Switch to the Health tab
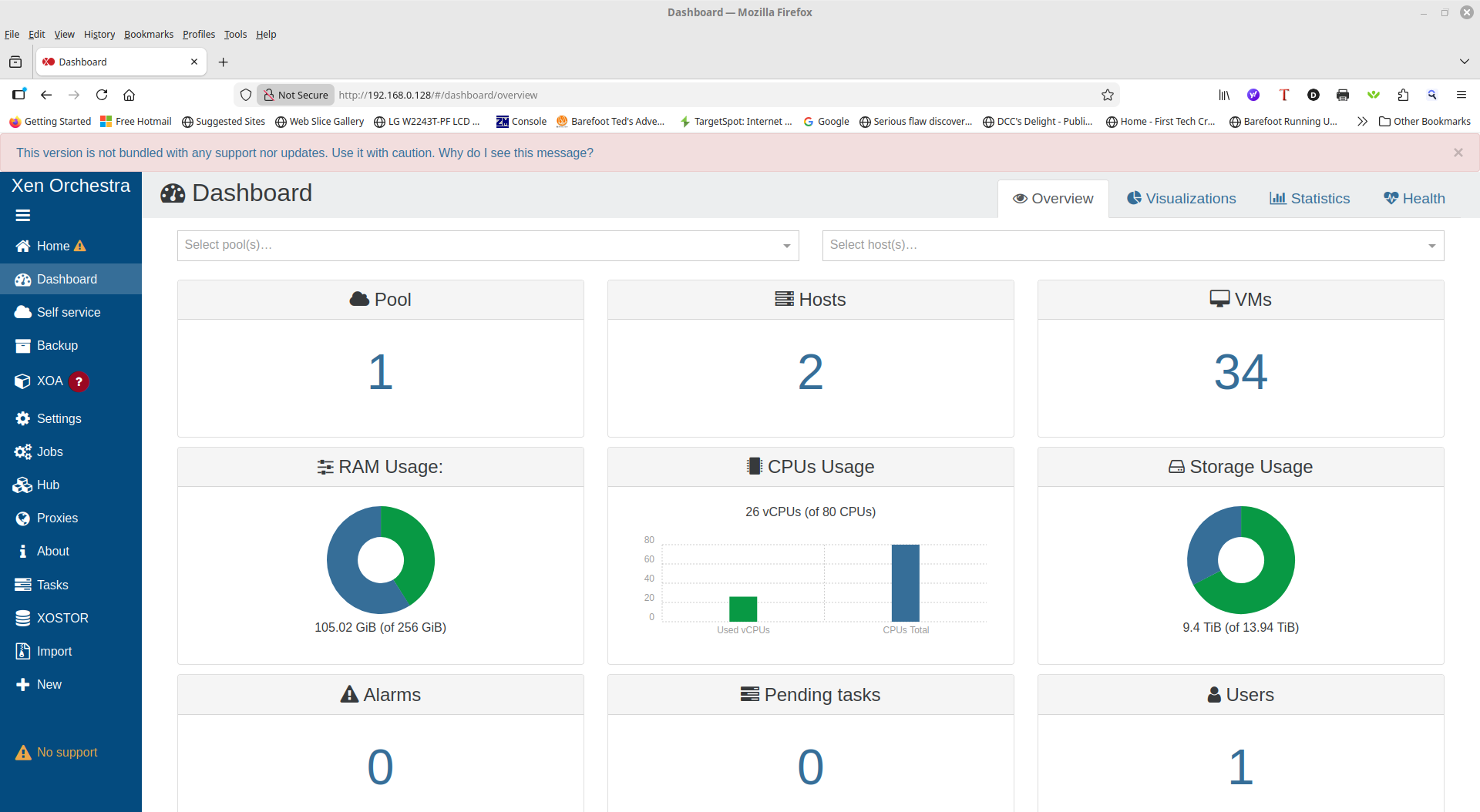1480x812 pixels. pyautogui.click(x=1414, y=199)
